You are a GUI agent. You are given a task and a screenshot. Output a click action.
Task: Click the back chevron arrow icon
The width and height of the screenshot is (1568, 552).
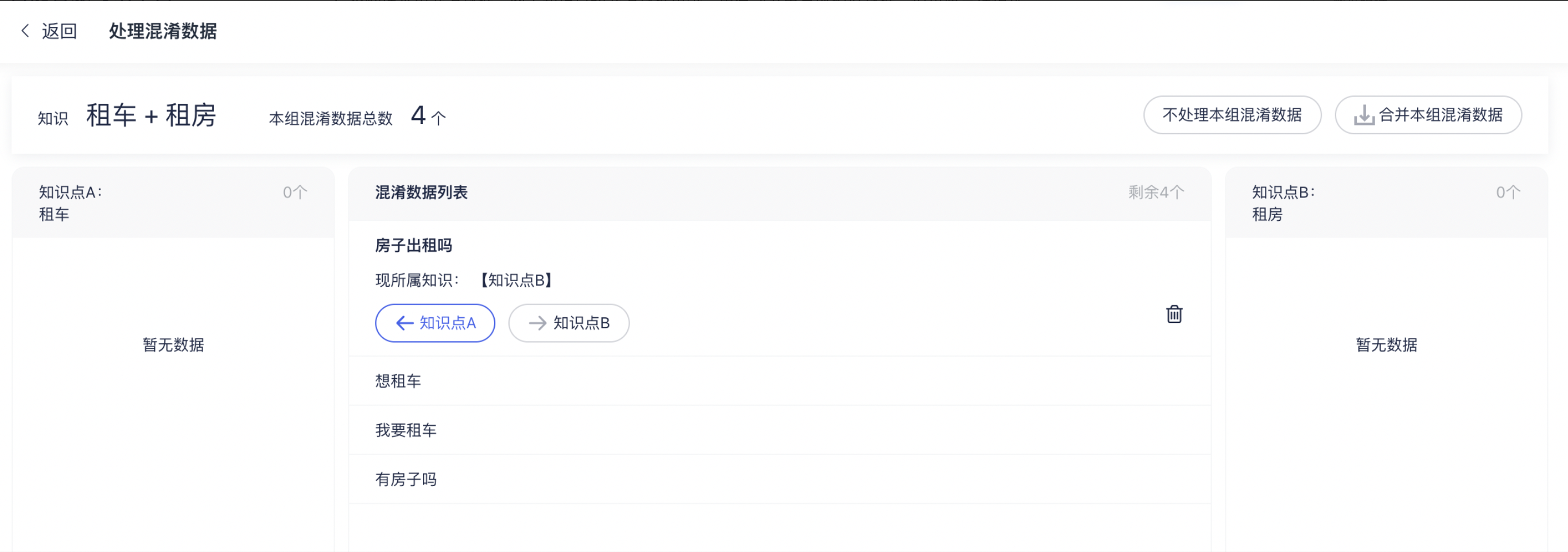(25, 31)
